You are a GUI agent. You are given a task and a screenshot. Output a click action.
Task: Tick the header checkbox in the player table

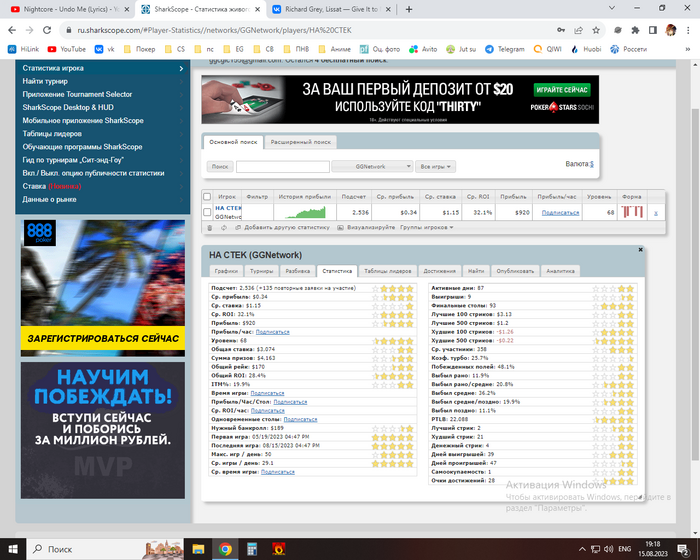click(x=207, y=196)
